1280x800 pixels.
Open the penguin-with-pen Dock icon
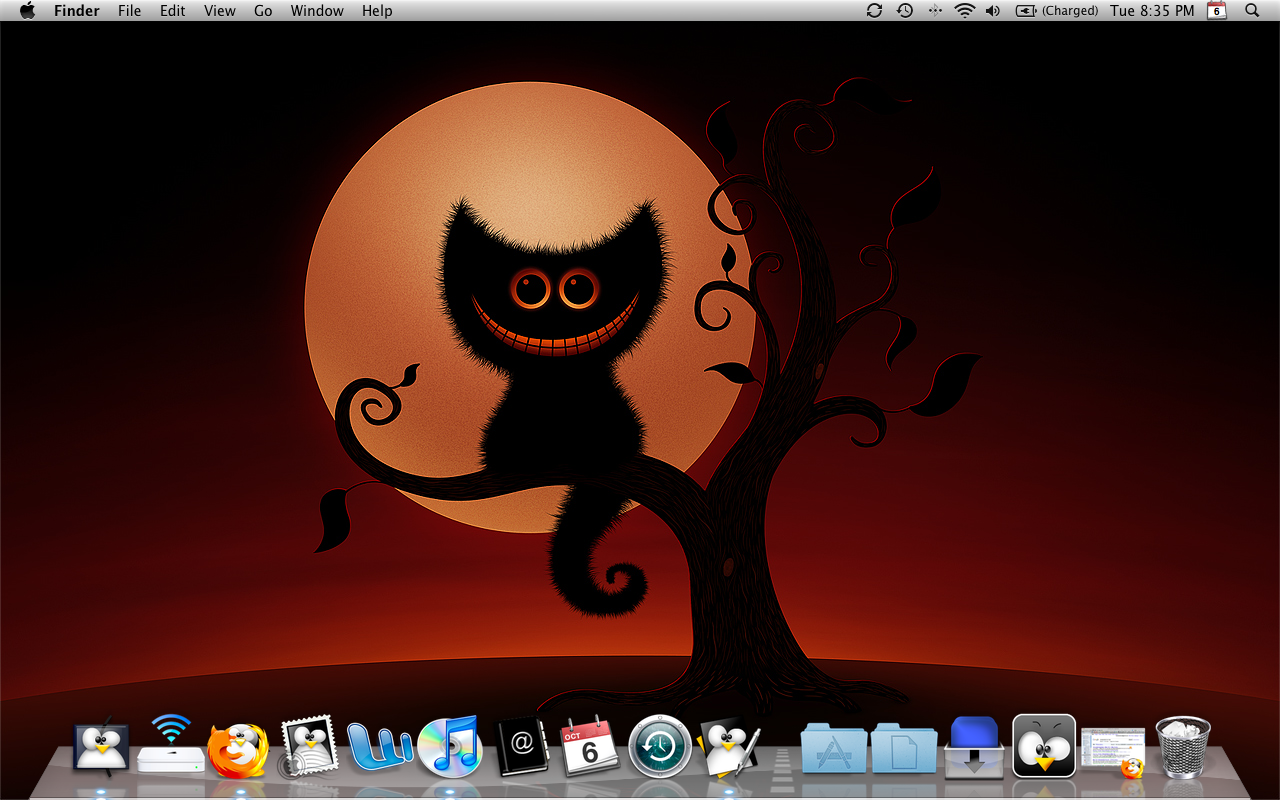730,746
